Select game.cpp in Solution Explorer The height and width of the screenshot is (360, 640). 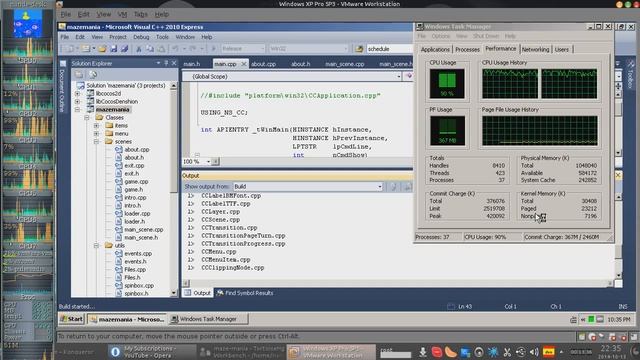click(136, 182)
